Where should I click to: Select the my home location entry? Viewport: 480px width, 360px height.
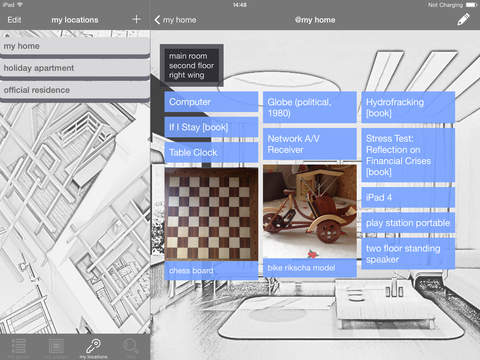pyautogui.click(x=75, y=46)
